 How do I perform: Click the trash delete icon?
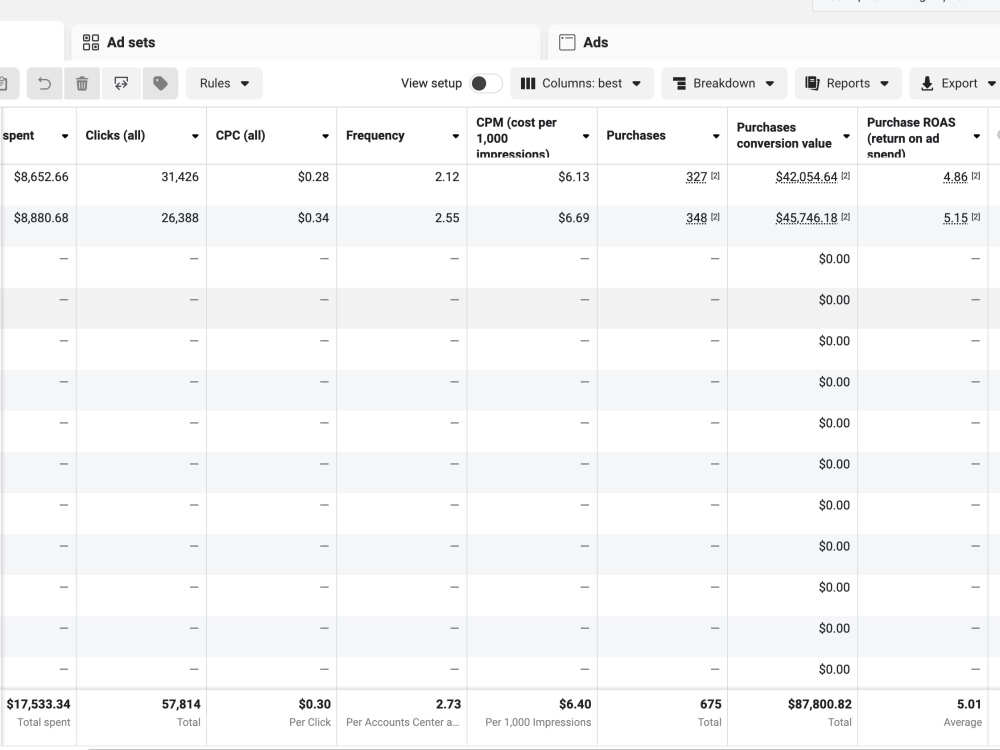82,84
